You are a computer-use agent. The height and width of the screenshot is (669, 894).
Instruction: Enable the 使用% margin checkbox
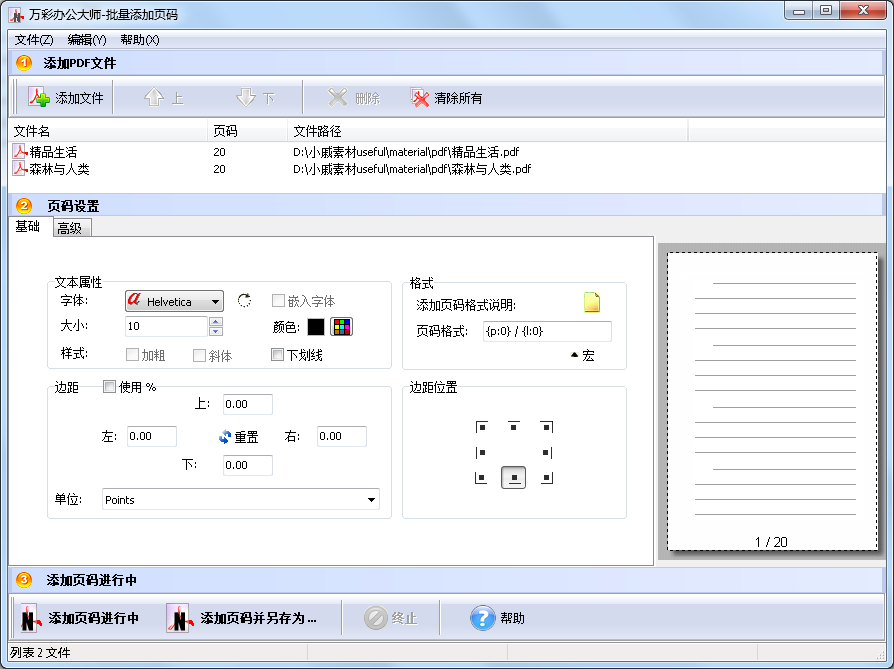(x=110, y=388)
